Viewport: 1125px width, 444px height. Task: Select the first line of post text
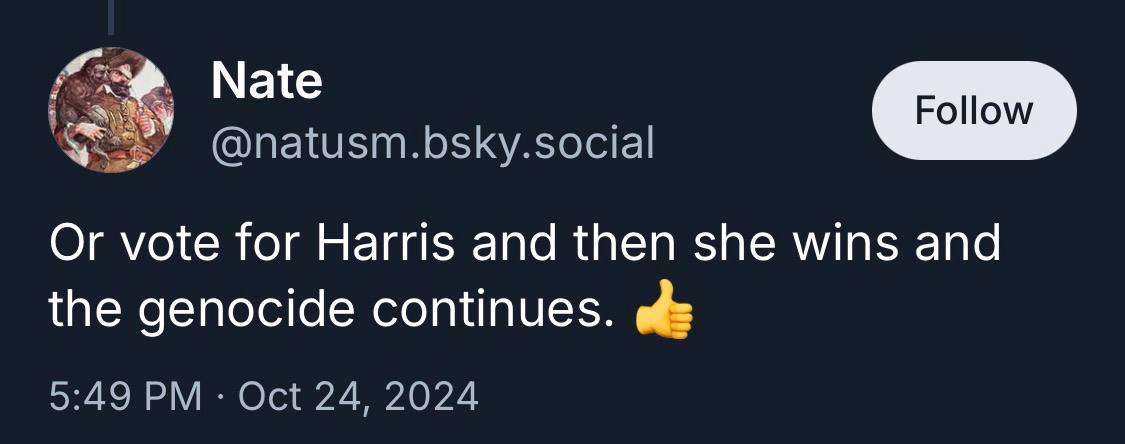tap(524, 245)
